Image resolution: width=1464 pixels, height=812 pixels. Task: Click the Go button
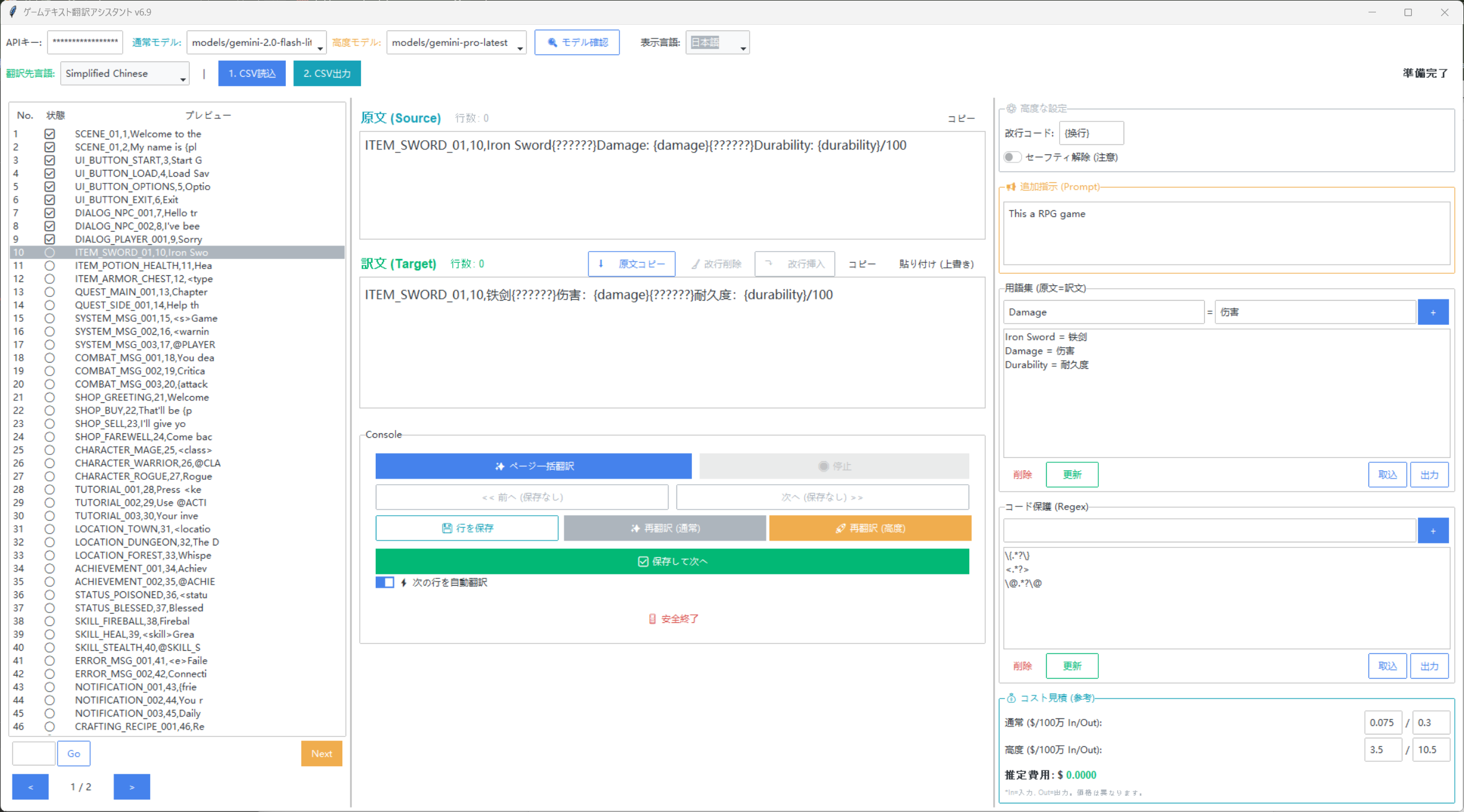[x=74, y=754]
